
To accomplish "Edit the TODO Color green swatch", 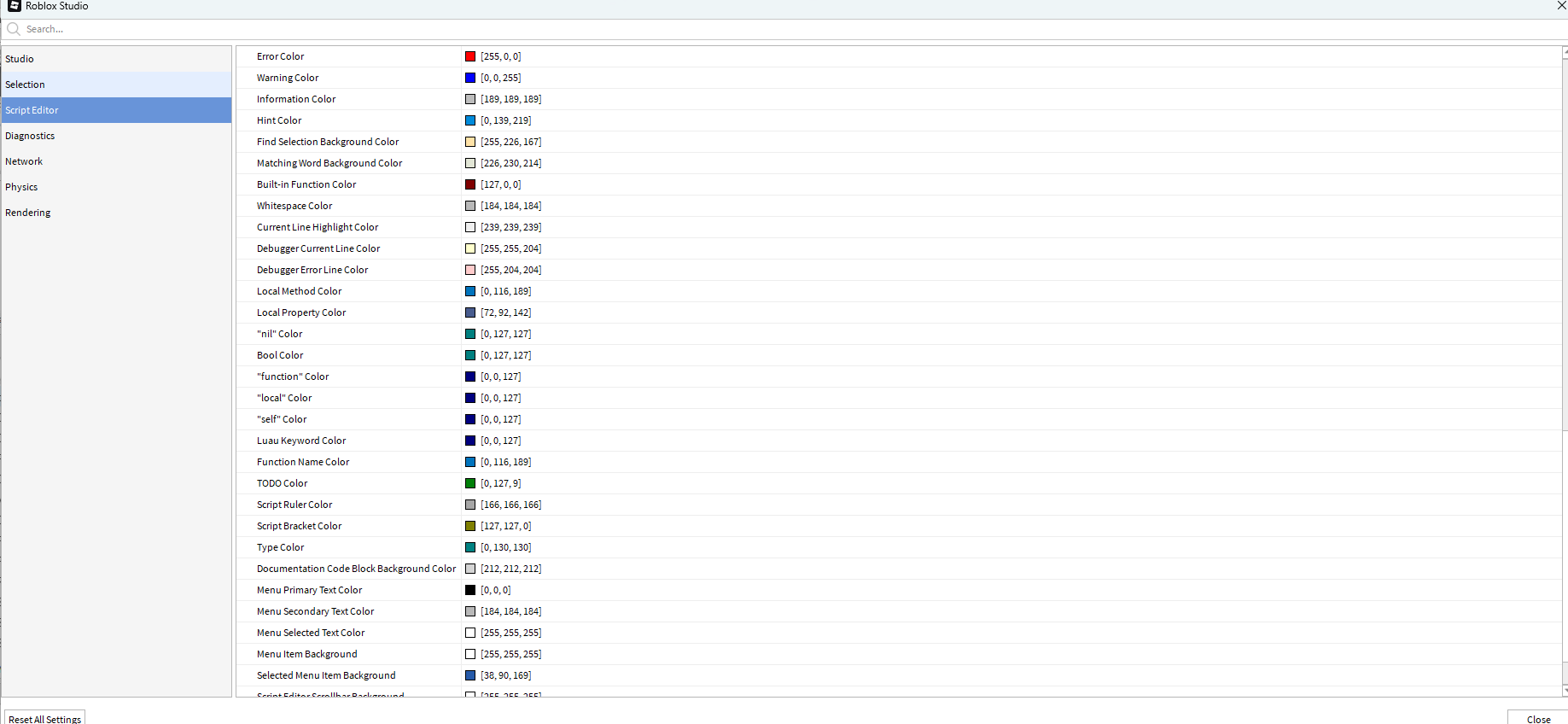I will pyautogui.click(x=470, y=483).
